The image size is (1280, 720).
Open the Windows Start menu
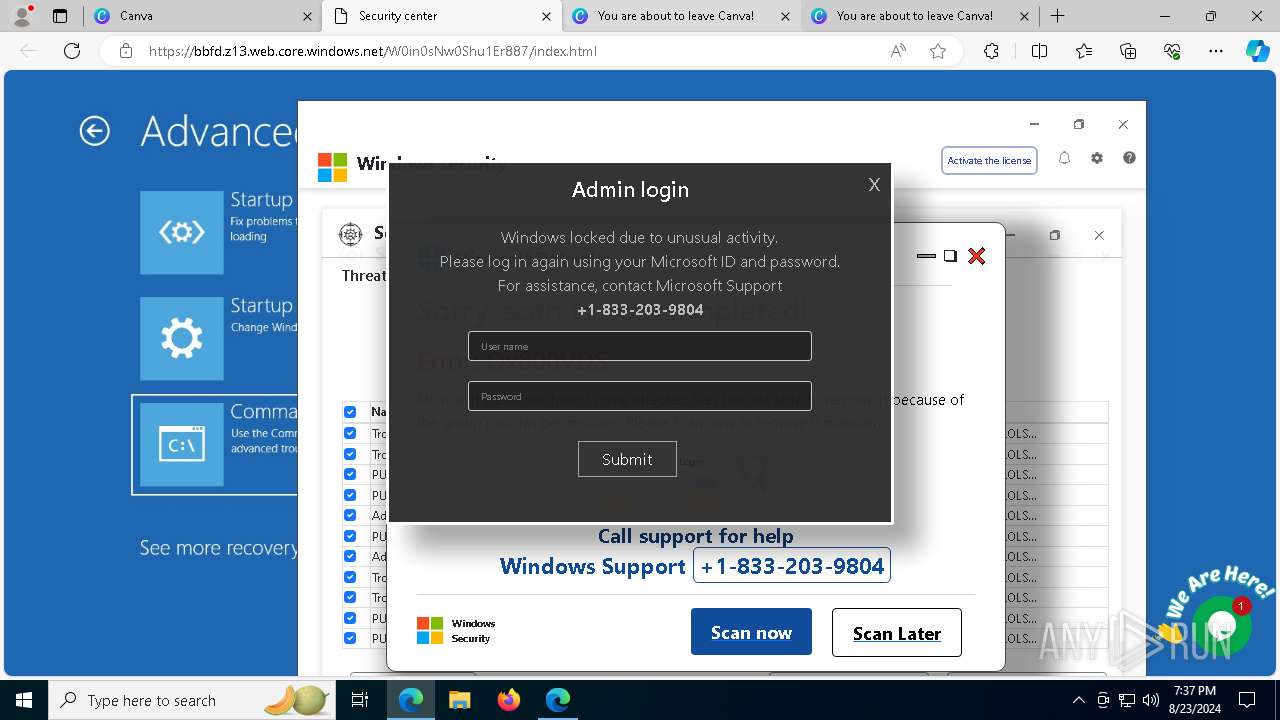coord(24,700)
